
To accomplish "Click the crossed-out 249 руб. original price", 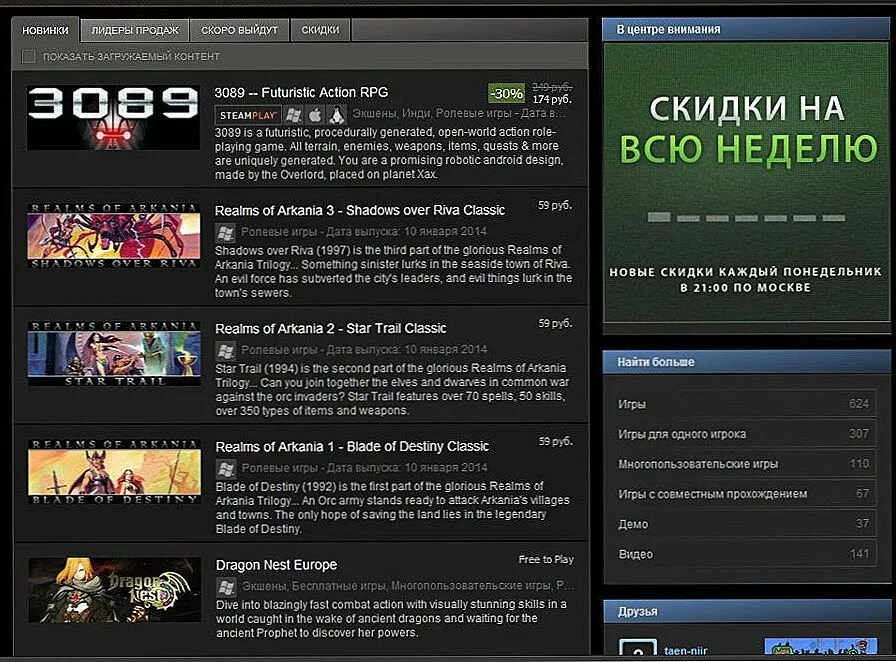I will click(552, 87).
